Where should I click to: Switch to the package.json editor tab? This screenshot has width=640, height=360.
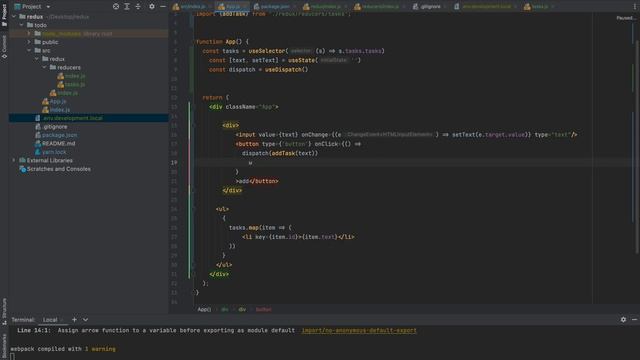tap(275, 7)
